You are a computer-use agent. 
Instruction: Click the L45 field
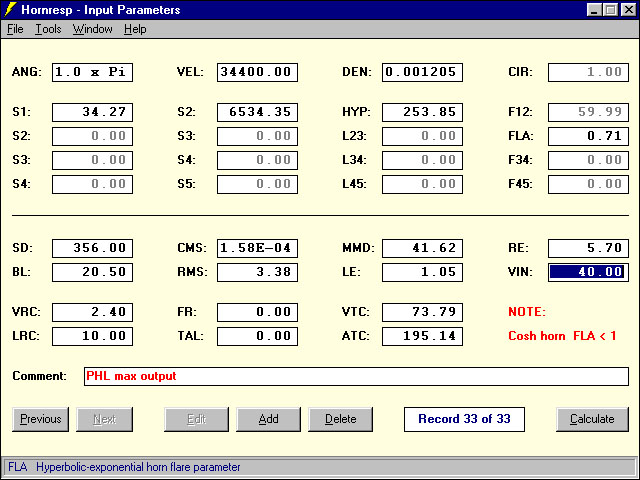422,184
